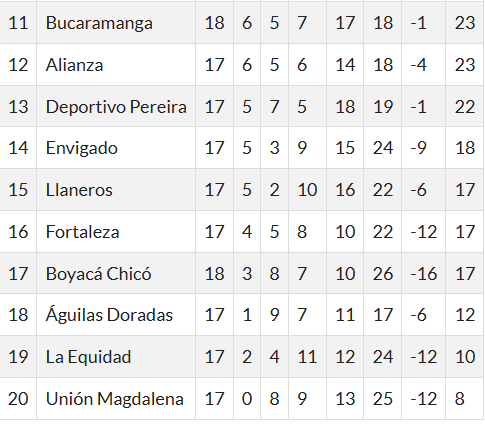Click on Envigado in the standings
The image size is (485, 425).
[82, 148]
